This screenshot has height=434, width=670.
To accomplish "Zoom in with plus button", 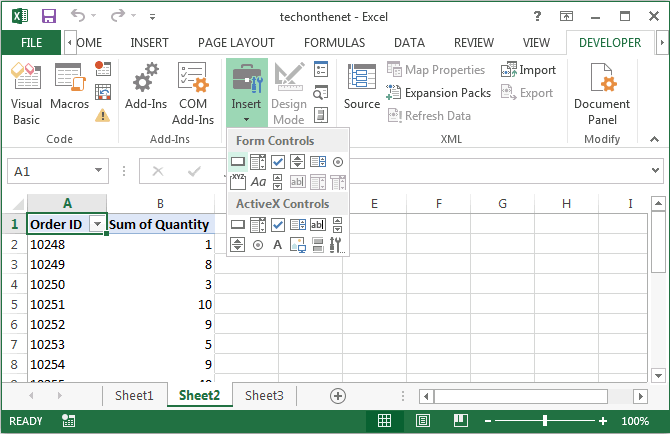I will 603,421.
